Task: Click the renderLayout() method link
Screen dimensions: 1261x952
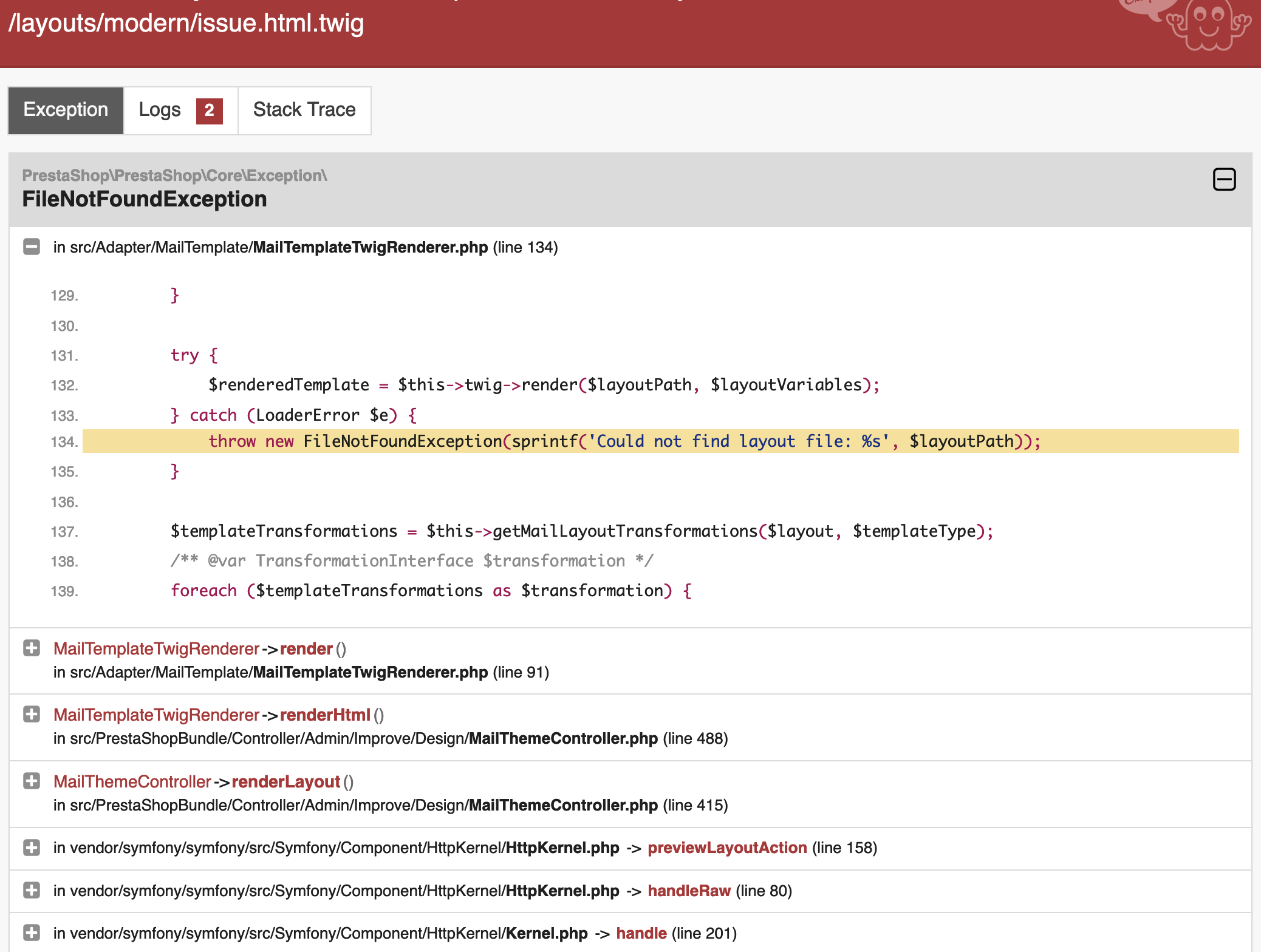Action: pos(286,781)
